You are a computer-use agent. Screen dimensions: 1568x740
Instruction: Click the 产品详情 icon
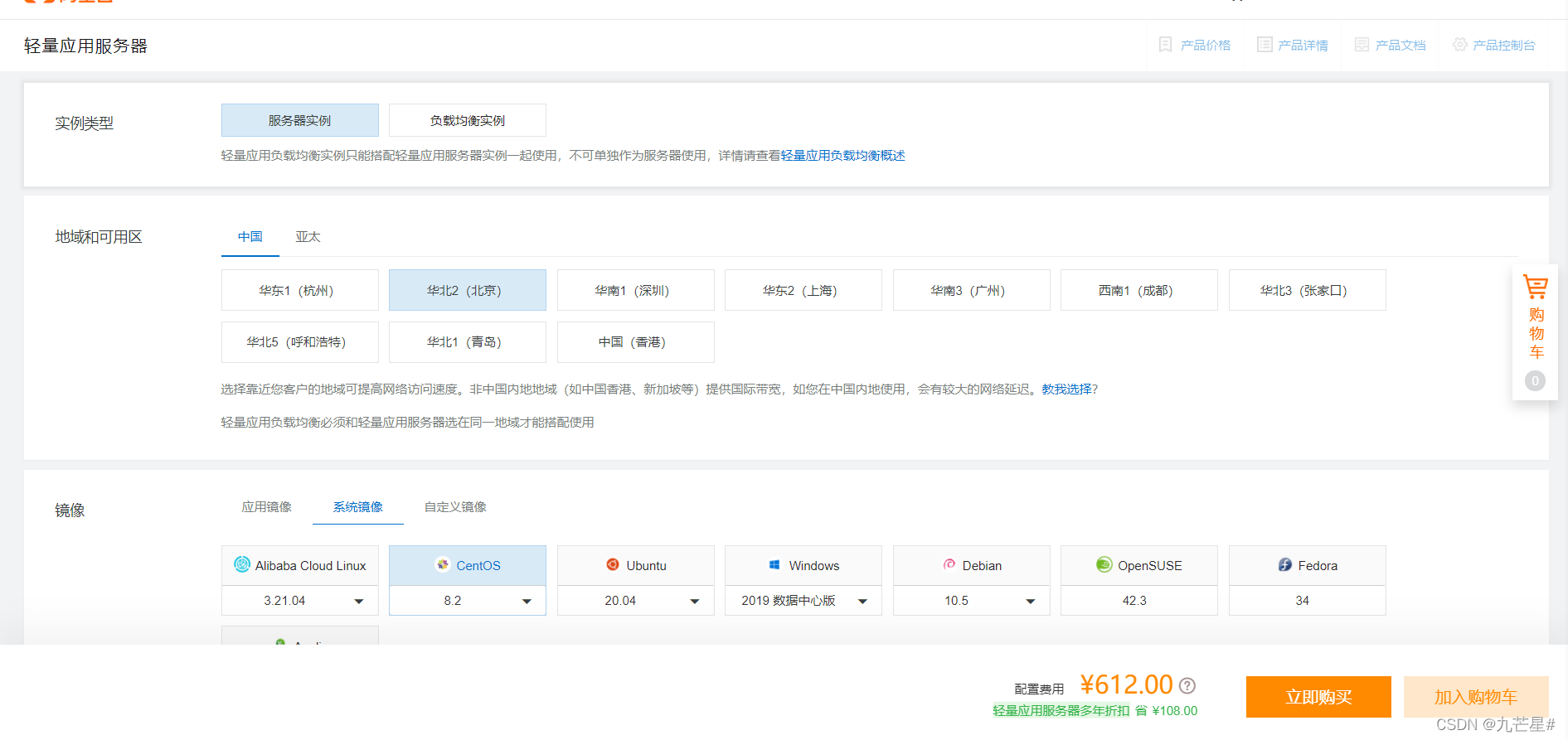coord(1265,45)
